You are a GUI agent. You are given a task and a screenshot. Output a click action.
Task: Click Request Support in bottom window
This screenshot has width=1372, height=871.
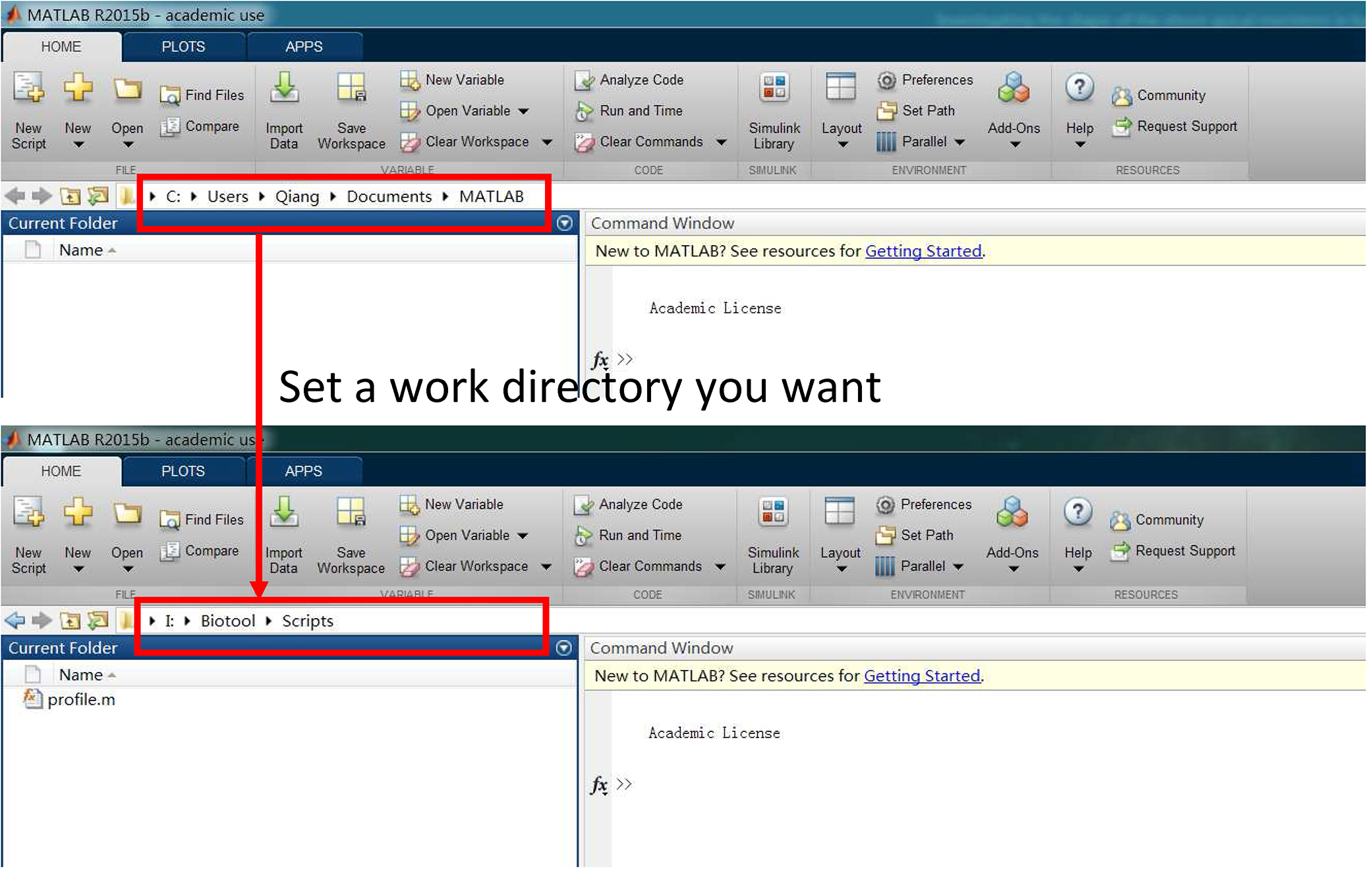1173,550
